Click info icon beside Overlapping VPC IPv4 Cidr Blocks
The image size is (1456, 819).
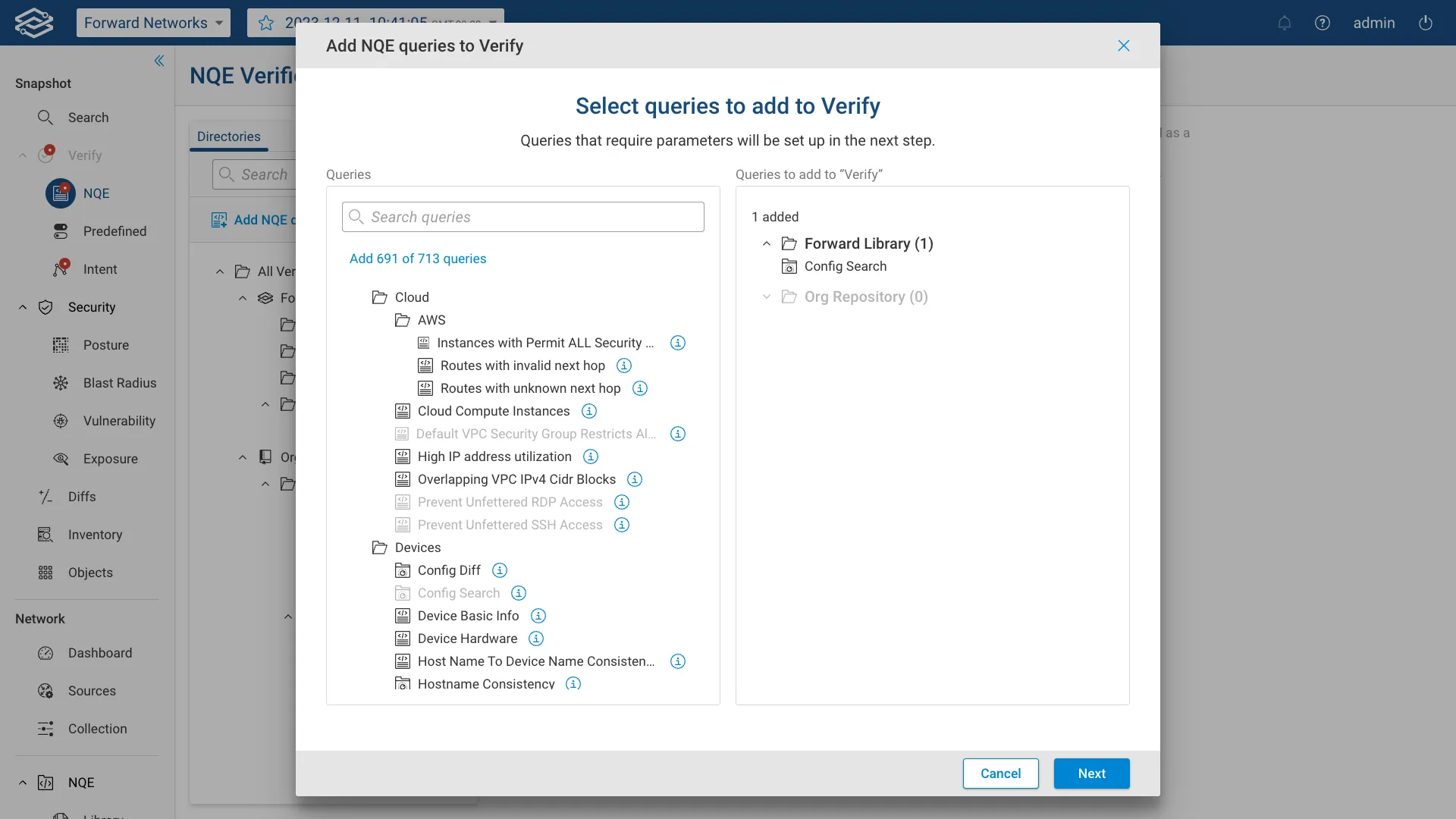[x=635, y=479]
